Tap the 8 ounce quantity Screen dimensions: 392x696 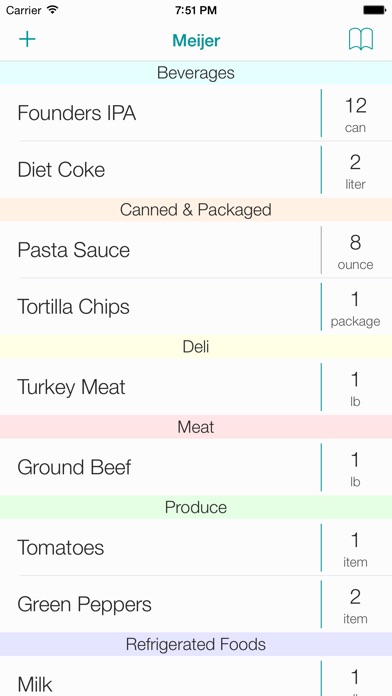click(355, 250)
